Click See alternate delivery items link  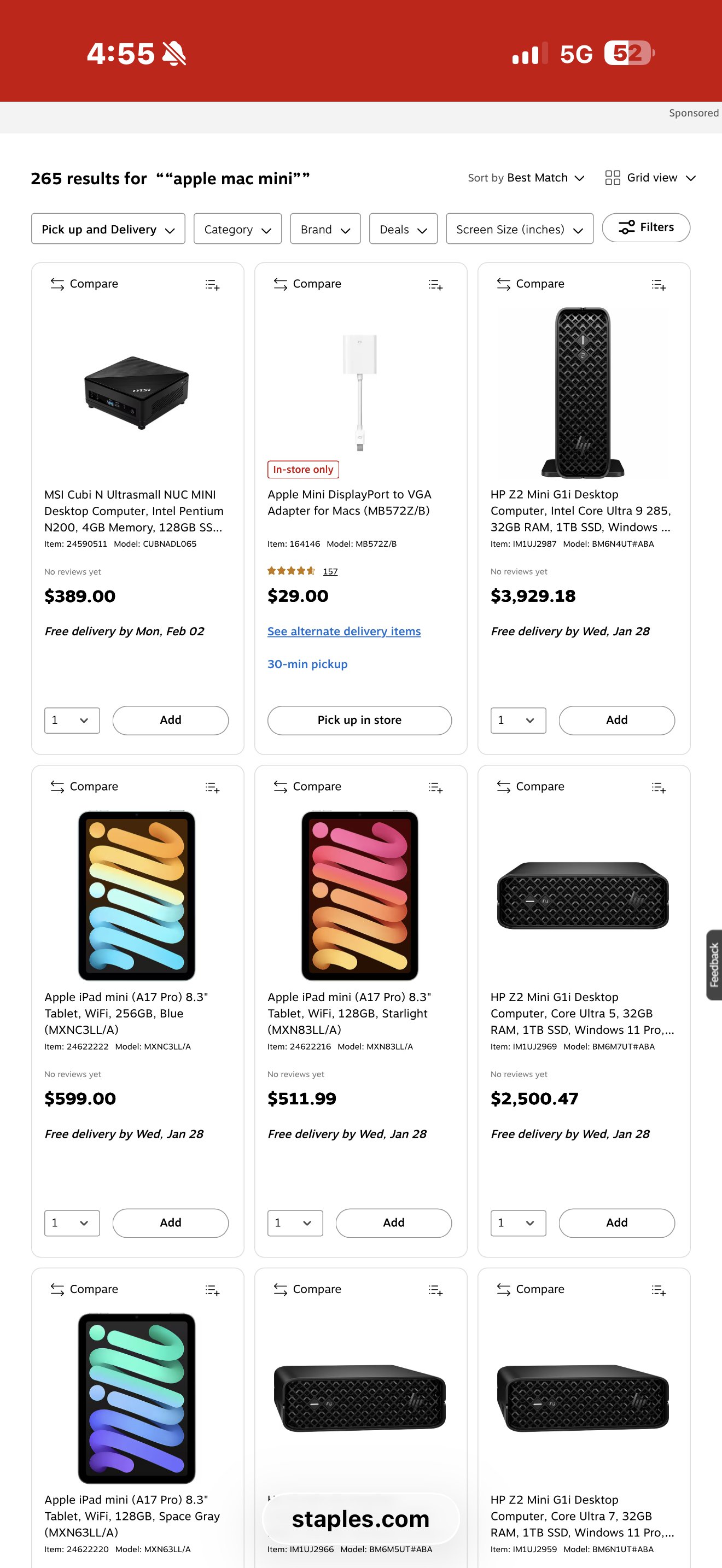coord(344,632)
